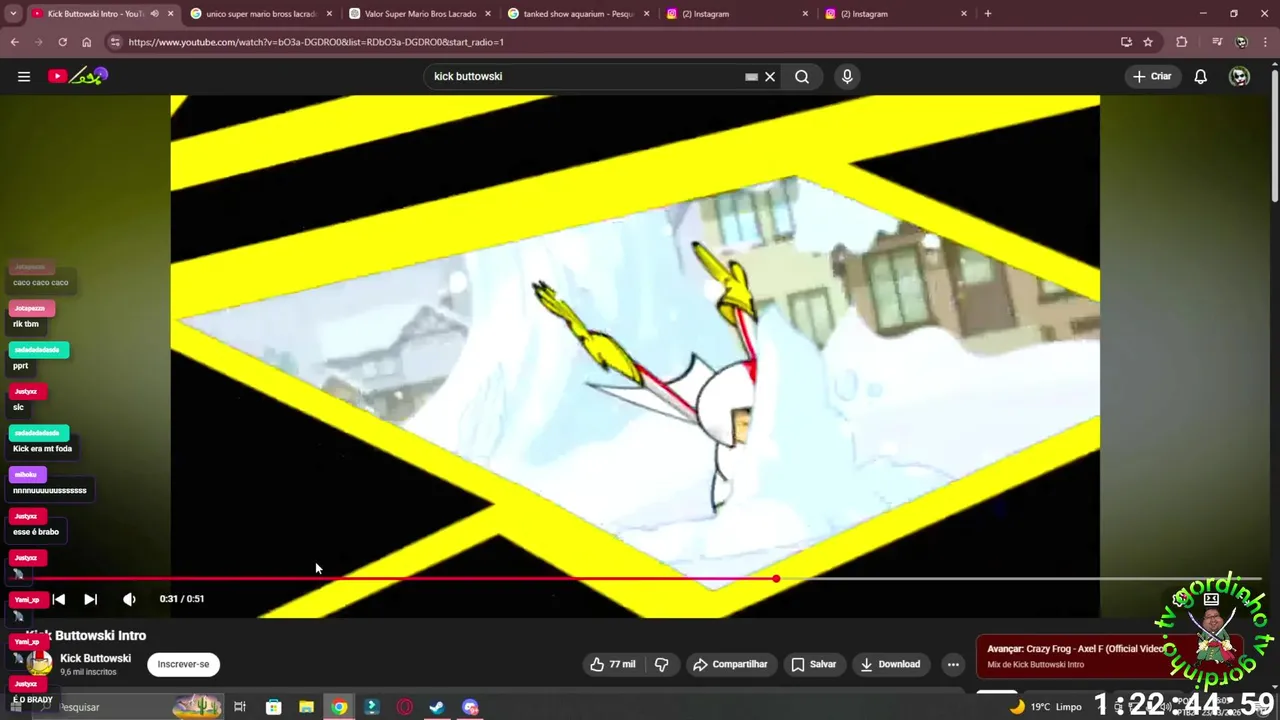Click the progress bar scrubber dot
1280x720 pixels.
pyautogui.click(x=776, y=578)
